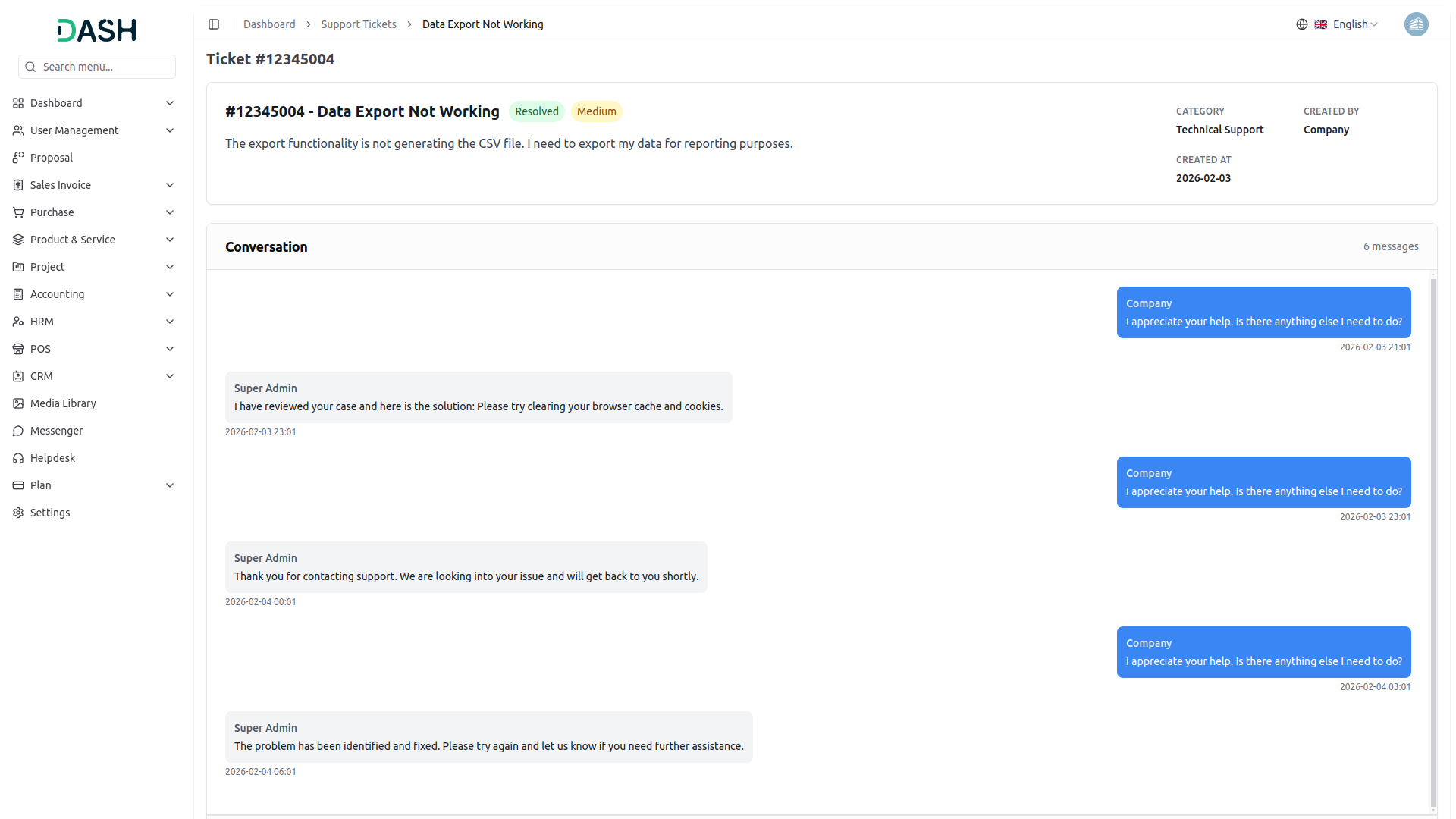Click the user avatar icon

tap(1416, 24)
